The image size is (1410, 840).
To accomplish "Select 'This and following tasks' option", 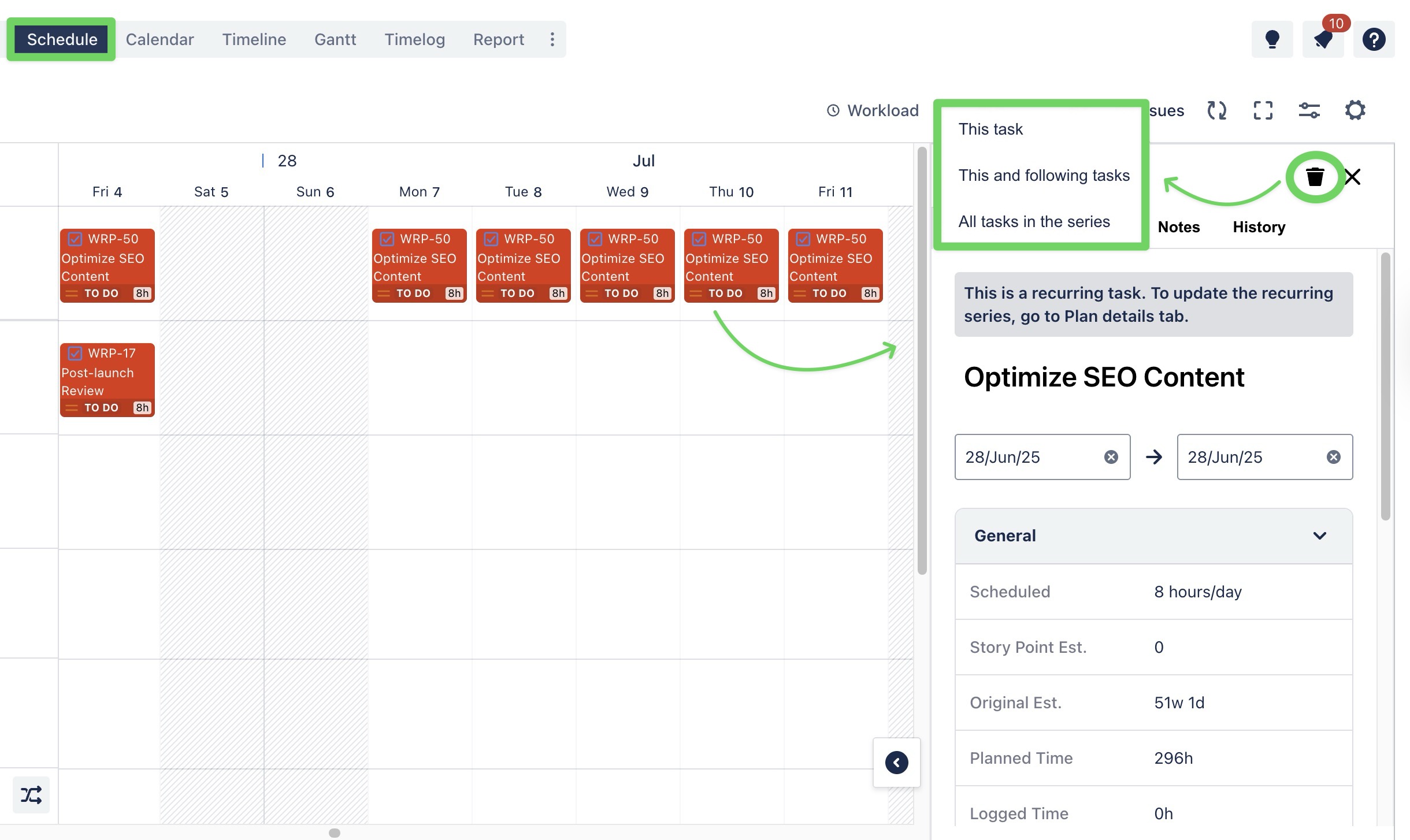I will [x=1044, y=175].
